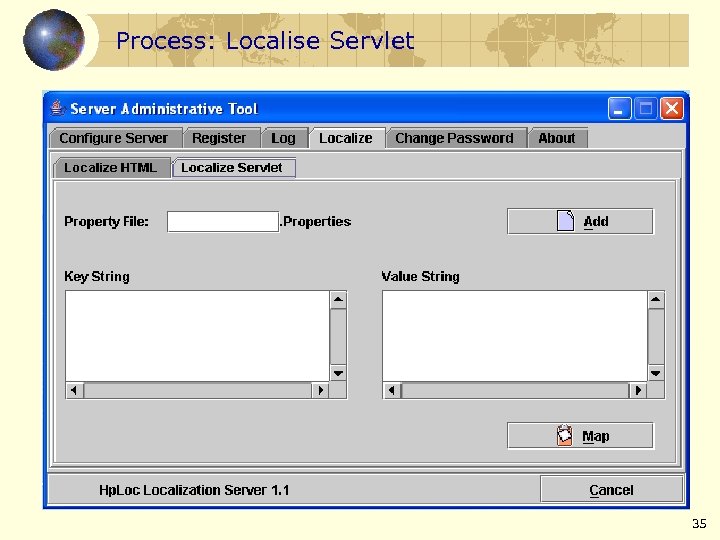Viewport: 720px width, 540px height.
Task: Open the Change Password tab
Action: (x=456, y=138)
